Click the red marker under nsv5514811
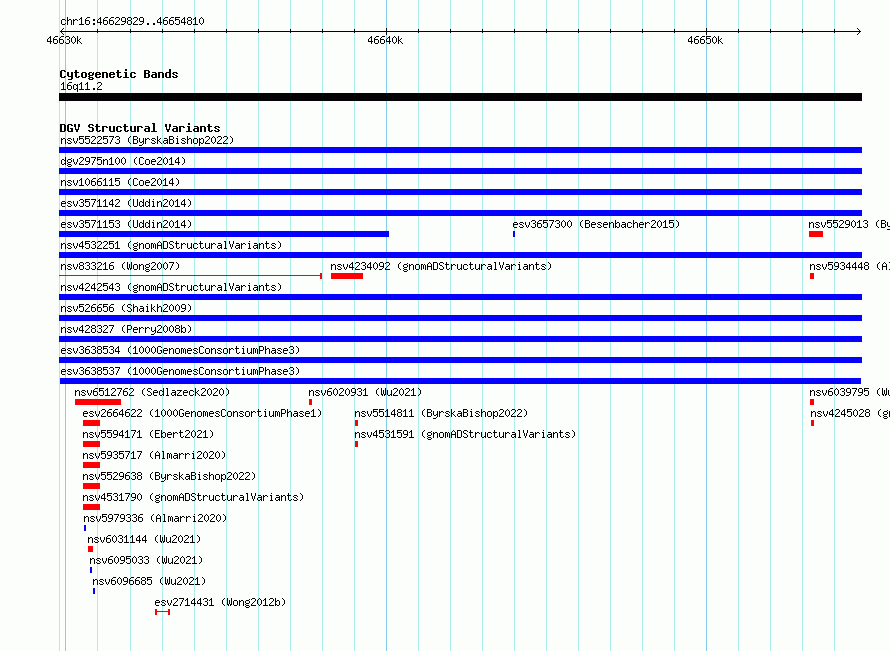This screenshot has height=651, width=890. (x=356, y=423)
